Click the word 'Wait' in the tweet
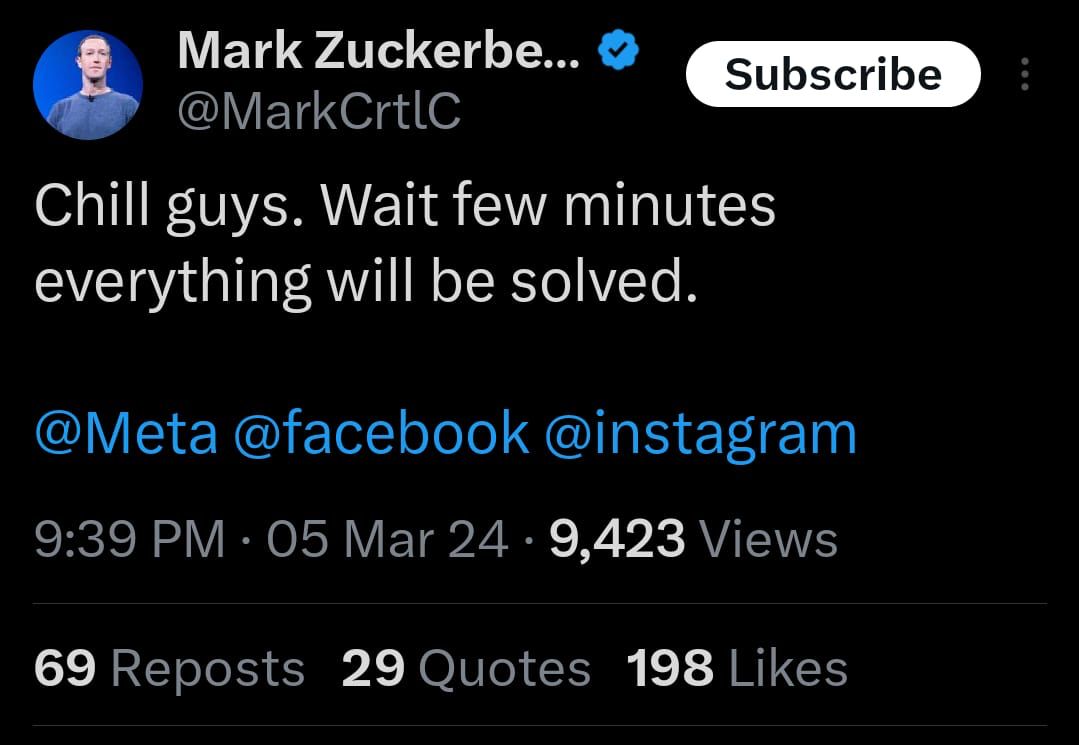This screenshot has width=1079, height=745. (379, 206)
